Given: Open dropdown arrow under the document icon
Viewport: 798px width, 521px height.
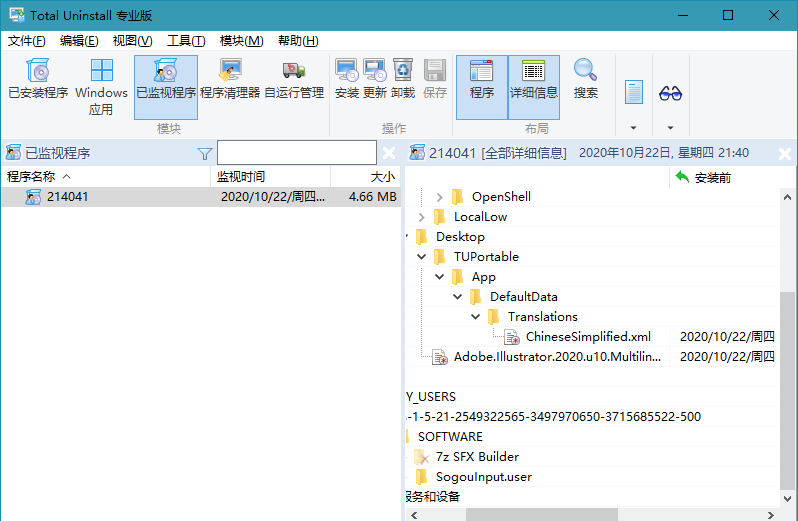Looking at the screenshot, I should pos(634,128).
